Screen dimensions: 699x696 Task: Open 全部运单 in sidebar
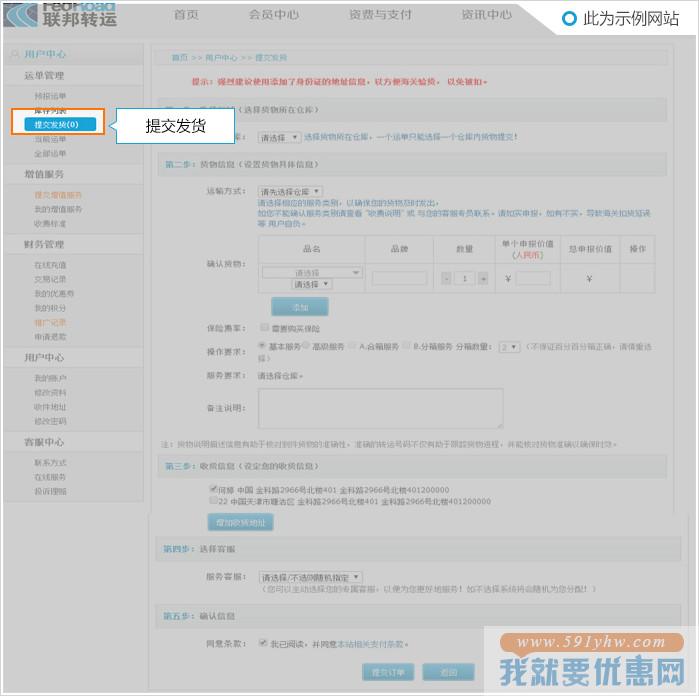pos(50,153)
